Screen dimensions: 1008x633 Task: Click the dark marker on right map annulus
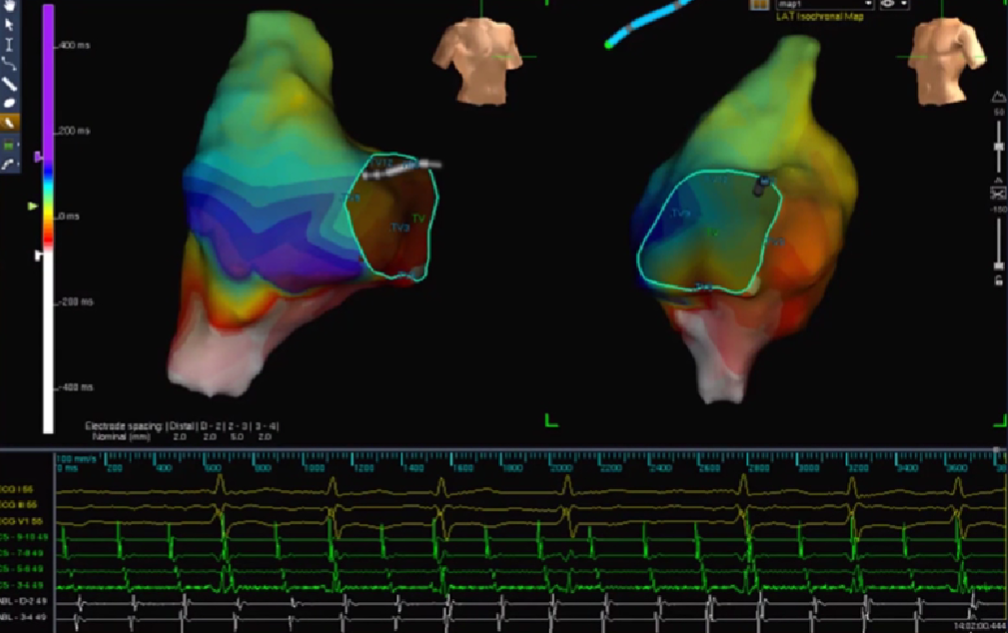click(761, 186)
